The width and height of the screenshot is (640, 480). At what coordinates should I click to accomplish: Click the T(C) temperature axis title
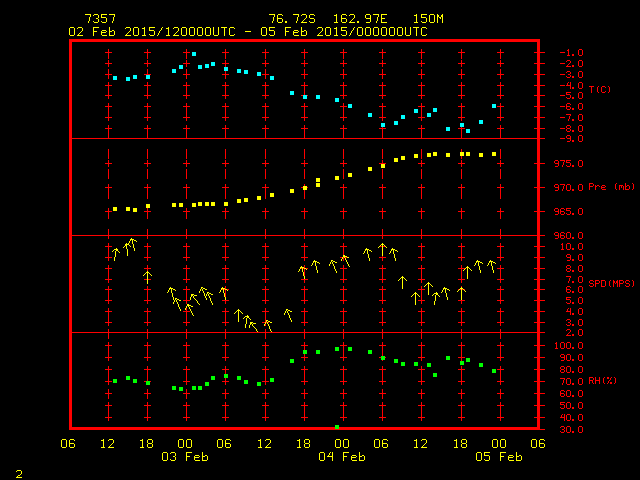(x=600, y=89)
